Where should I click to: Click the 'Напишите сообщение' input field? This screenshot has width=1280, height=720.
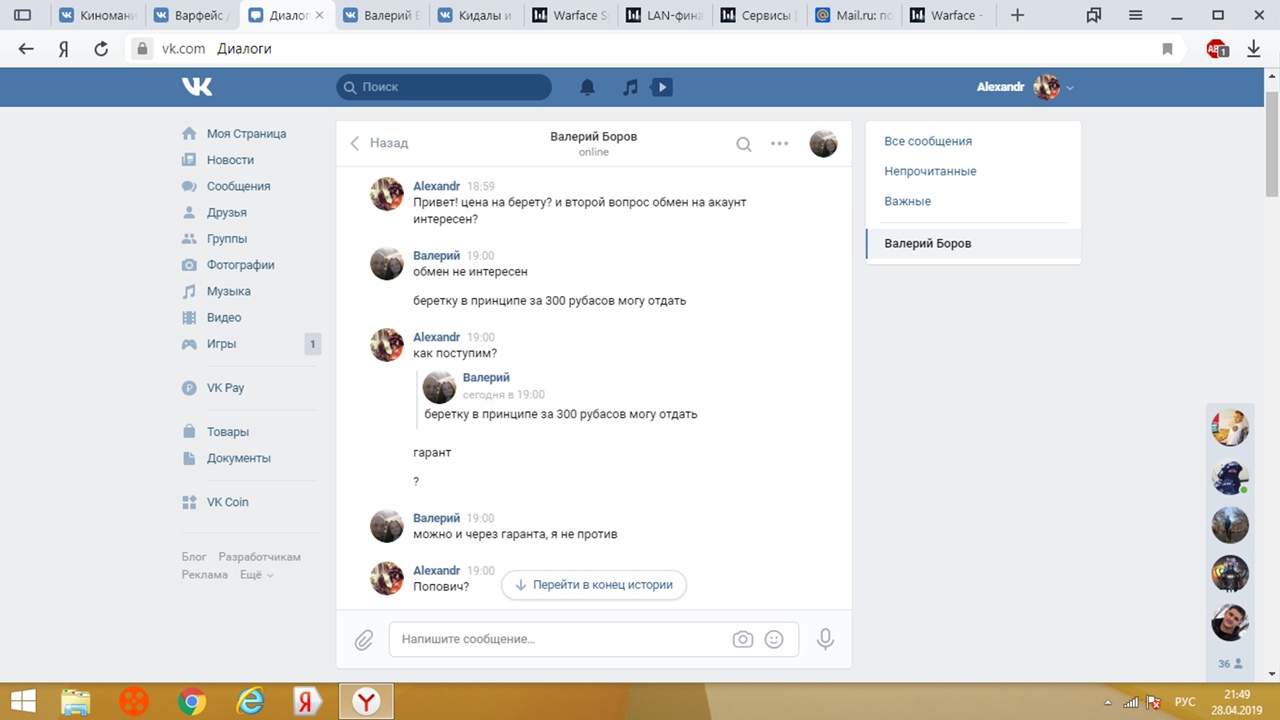point(560,639)
